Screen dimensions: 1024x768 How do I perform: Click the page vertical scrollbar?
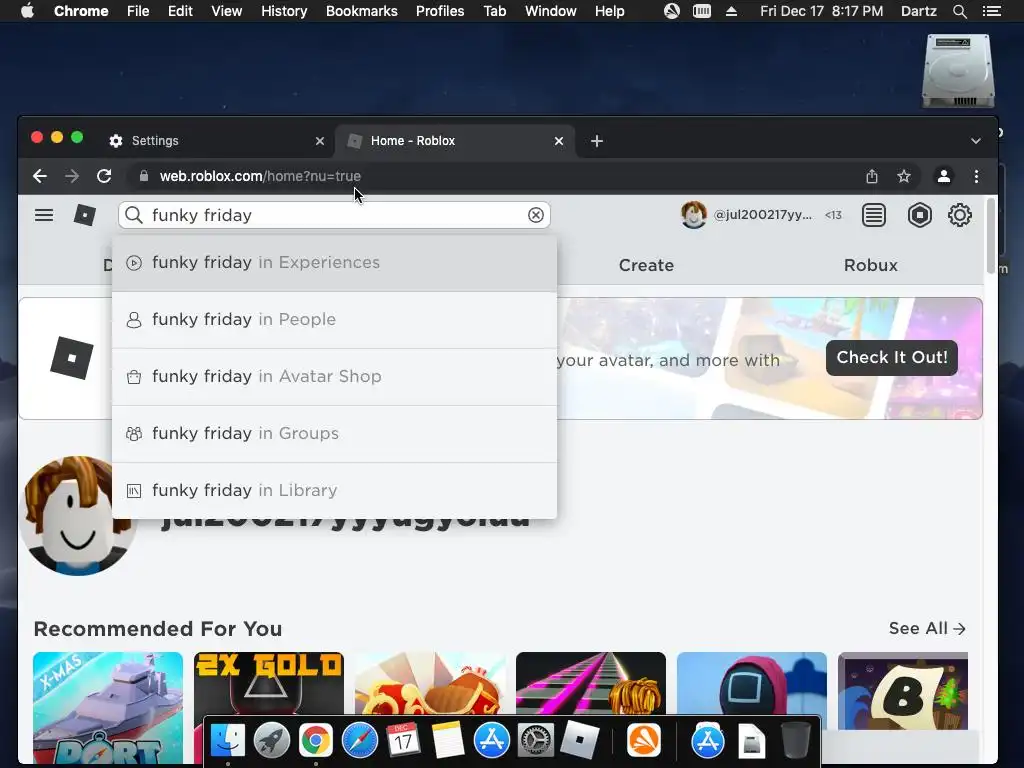click(x=991, y=236)
